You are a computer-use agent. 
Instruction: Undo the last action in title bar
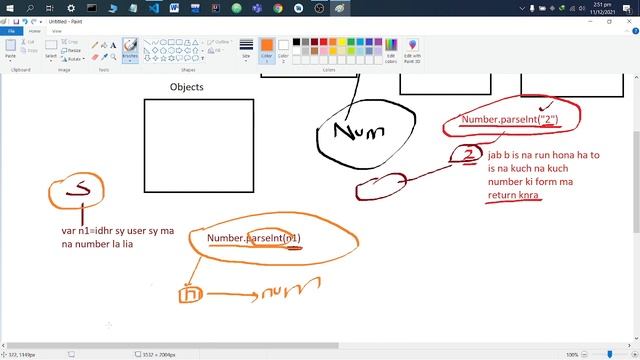click(25, 22)
